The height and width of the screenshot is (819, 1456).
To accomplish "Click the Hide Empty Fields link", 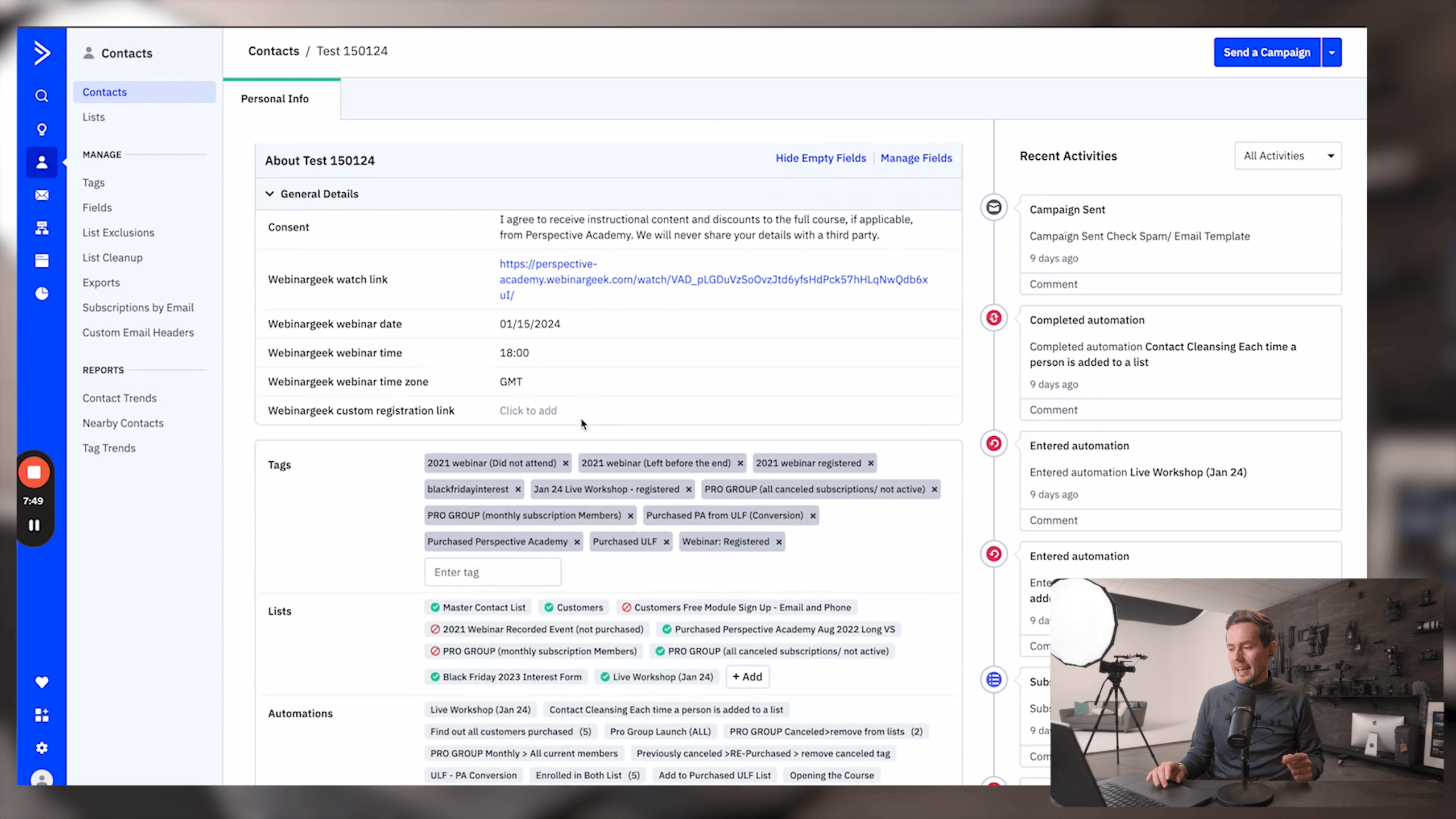I will coord(821,158).
